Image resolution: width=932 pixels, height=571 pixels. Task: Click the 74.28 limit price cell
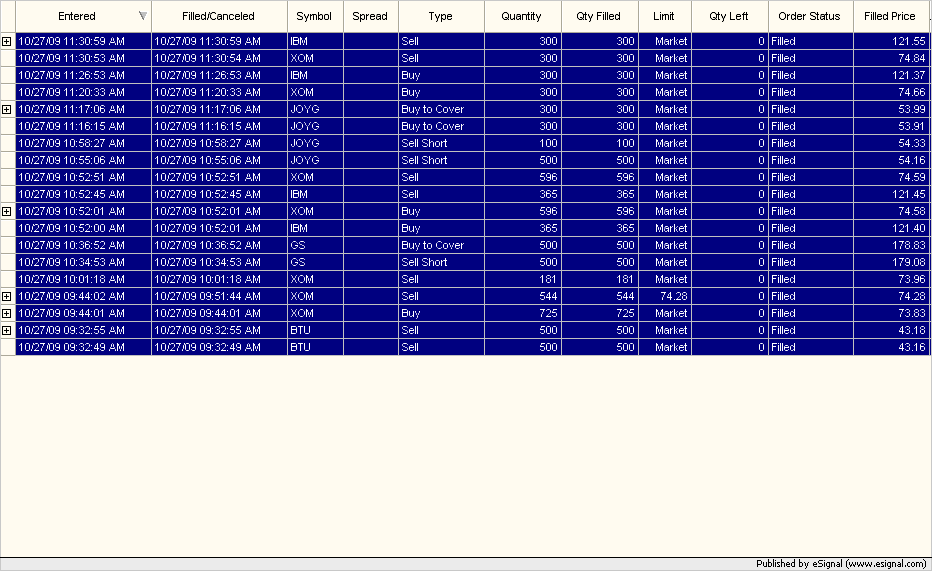click(x=665, y=296)
